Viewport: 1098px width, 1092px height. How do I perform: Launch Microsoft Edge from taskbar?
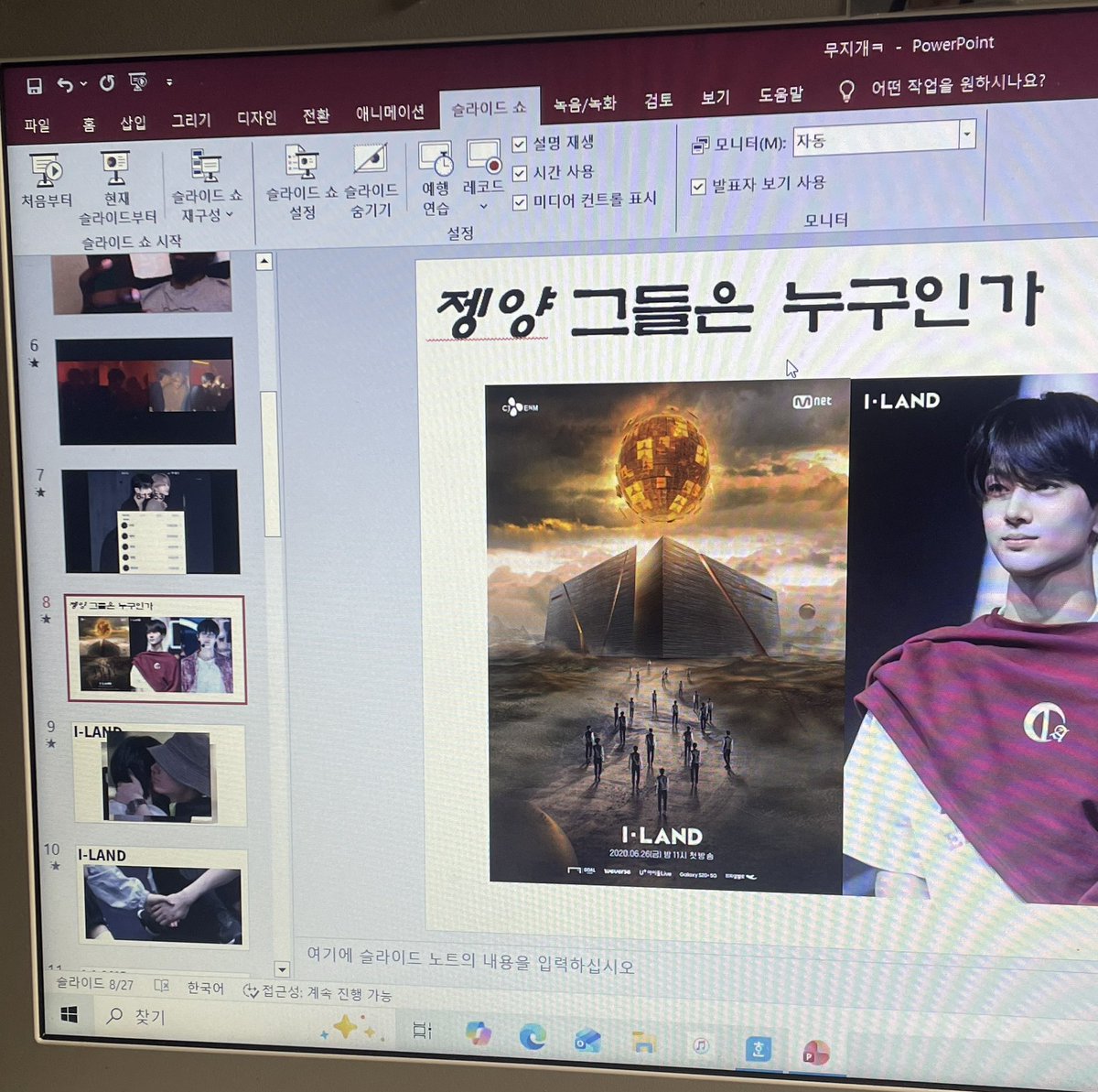point(533,1036)
